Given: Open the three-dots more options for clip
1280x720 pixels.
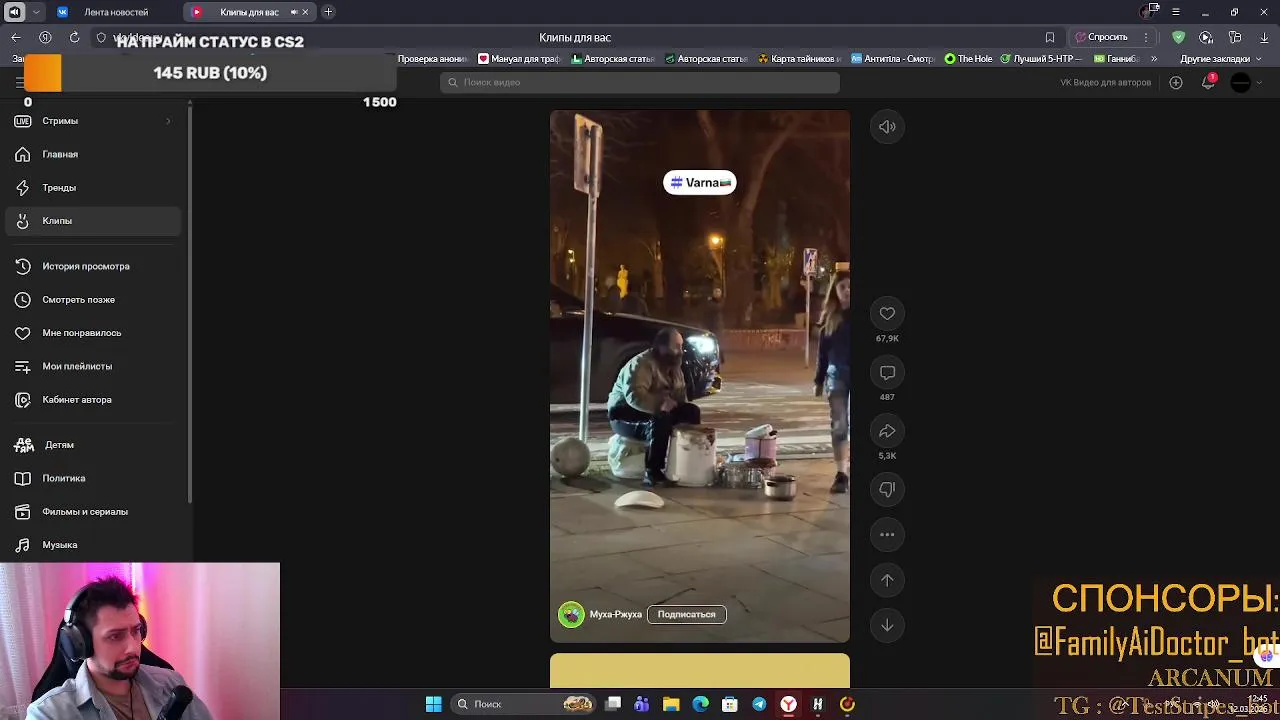Looking at the screenshot, I should point(887,535).
